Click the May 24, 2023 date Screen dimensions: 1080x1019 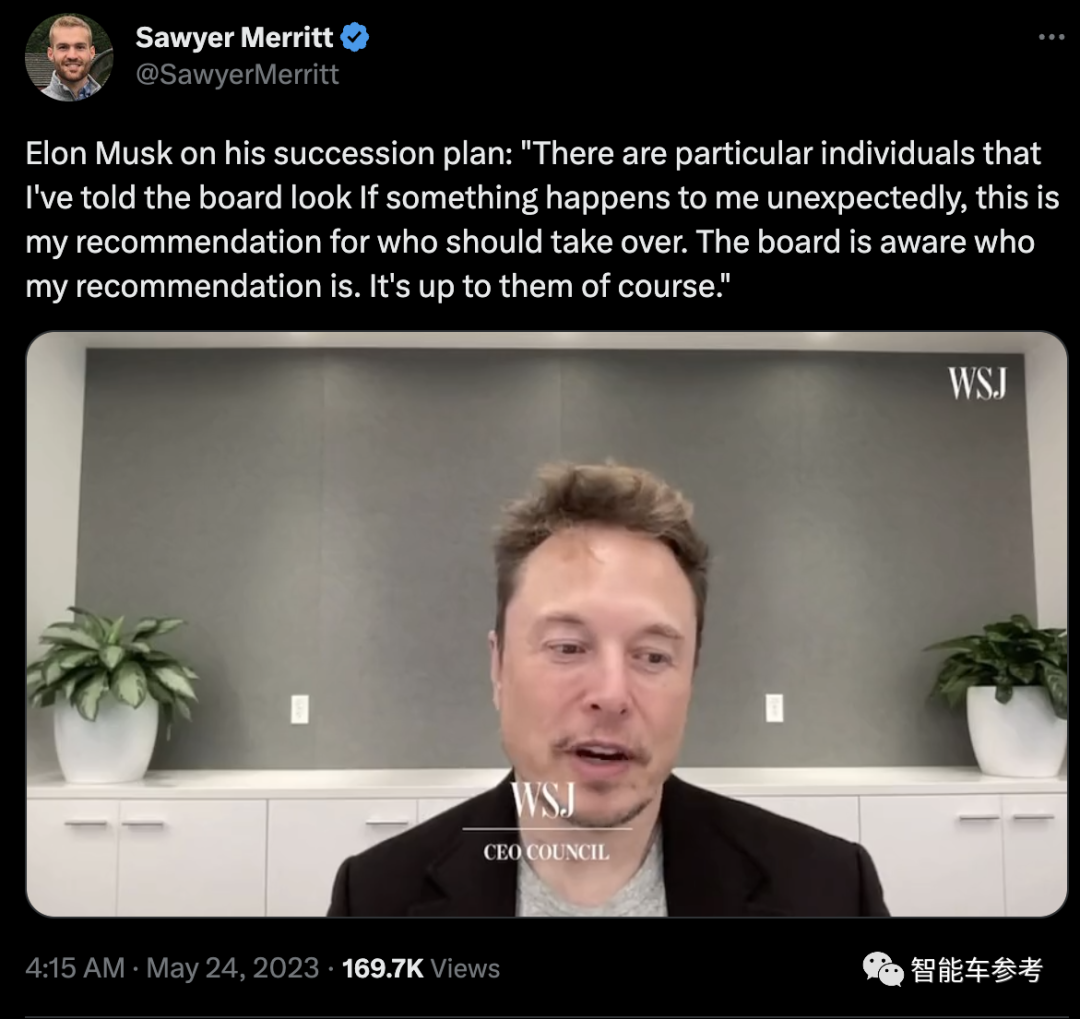point(233,968)
